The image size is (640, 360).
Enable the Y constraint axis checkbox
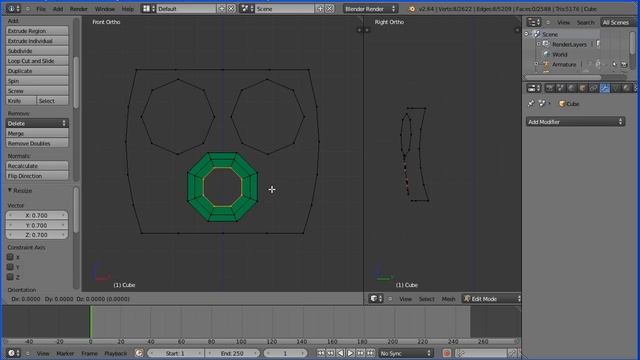(x=10, y=267)
